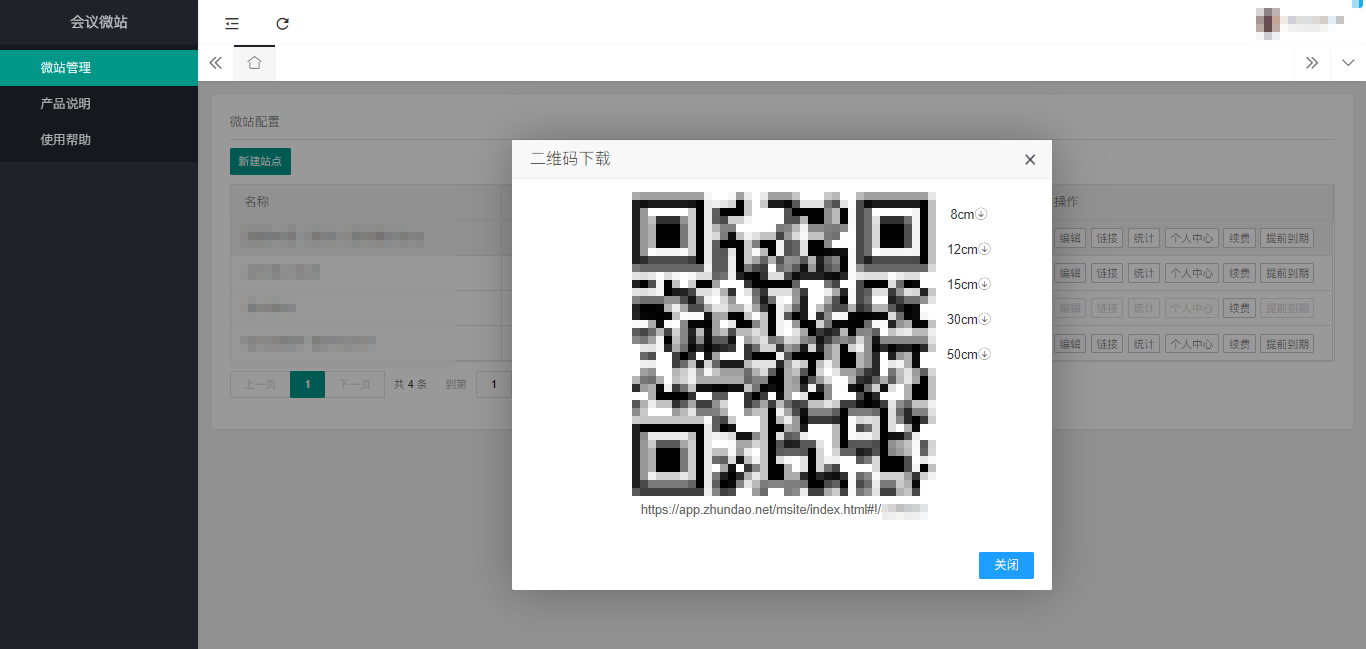Expand the tab options chevron dropdown
This screenshot has width=1366, height=649.
click(1348, 63)
